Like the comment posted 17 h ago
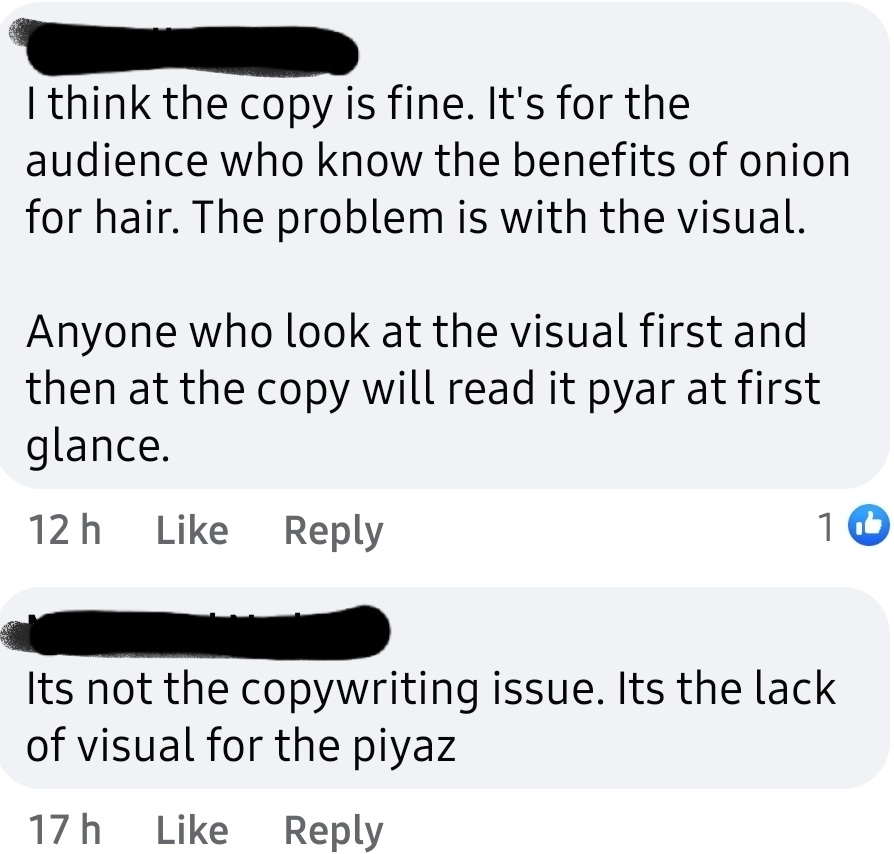This screenshot has width=894, height=854. [x=192, y=831]
